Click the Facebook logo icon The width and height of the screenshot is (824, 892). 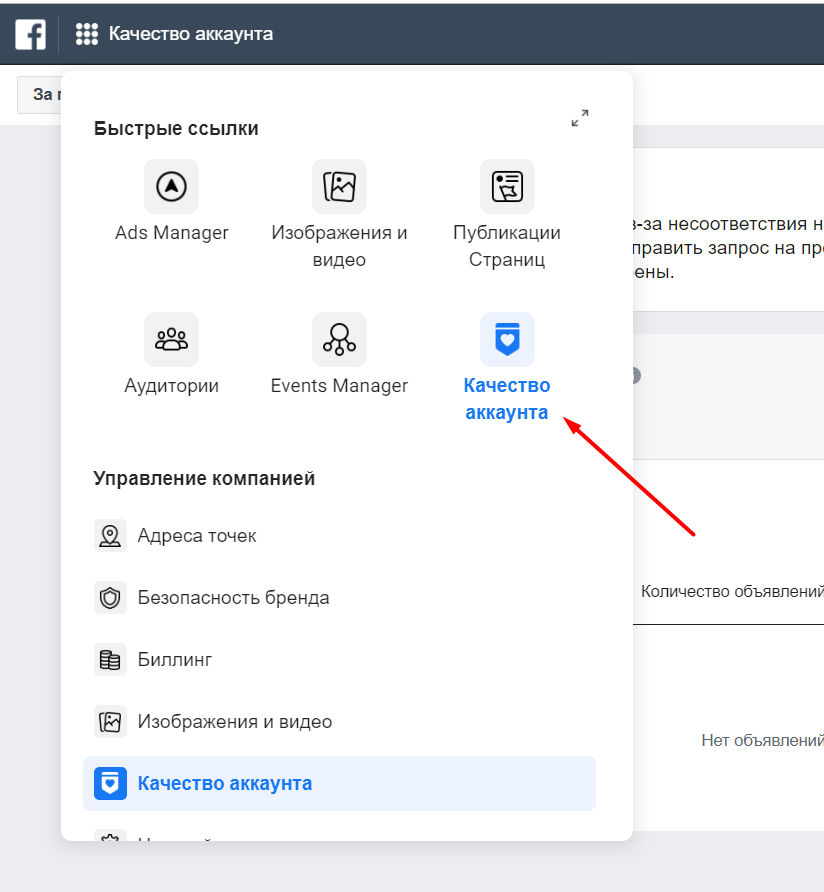coord(30,34)
